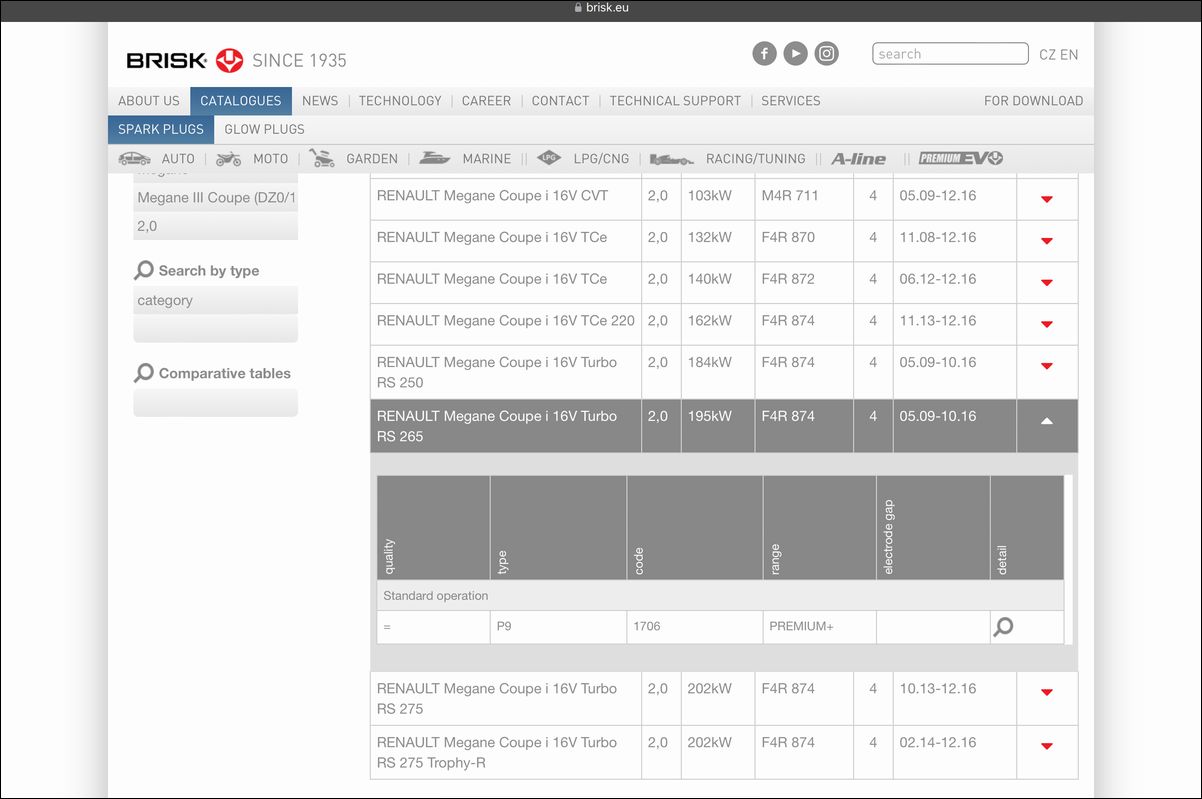Click RENAULT Megane Coupe i 16V TCe 220
The height and width of the screenshot is (799, 1202).
[506, 321]
